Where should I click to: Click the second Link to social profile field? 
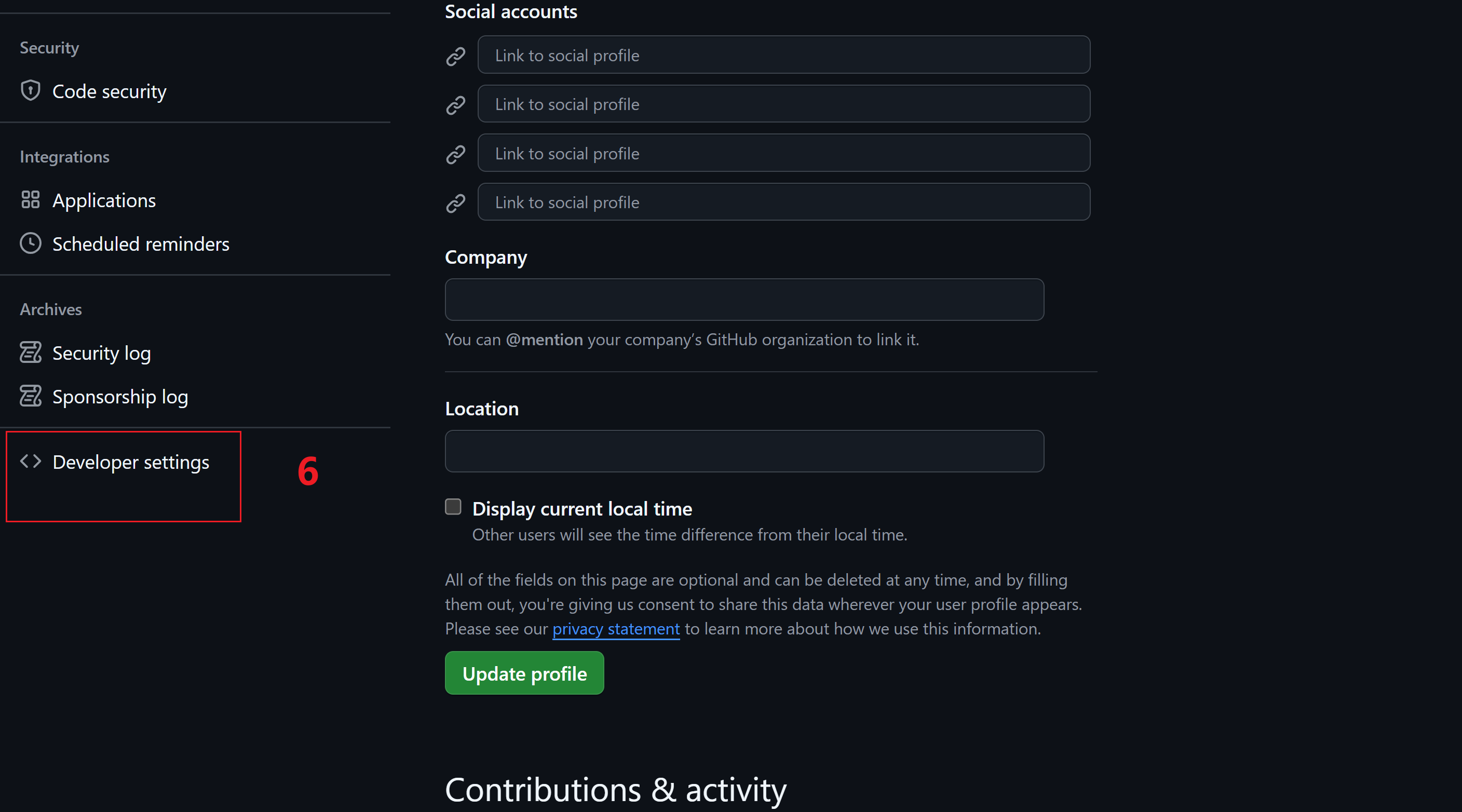click(x=783, y=104)
